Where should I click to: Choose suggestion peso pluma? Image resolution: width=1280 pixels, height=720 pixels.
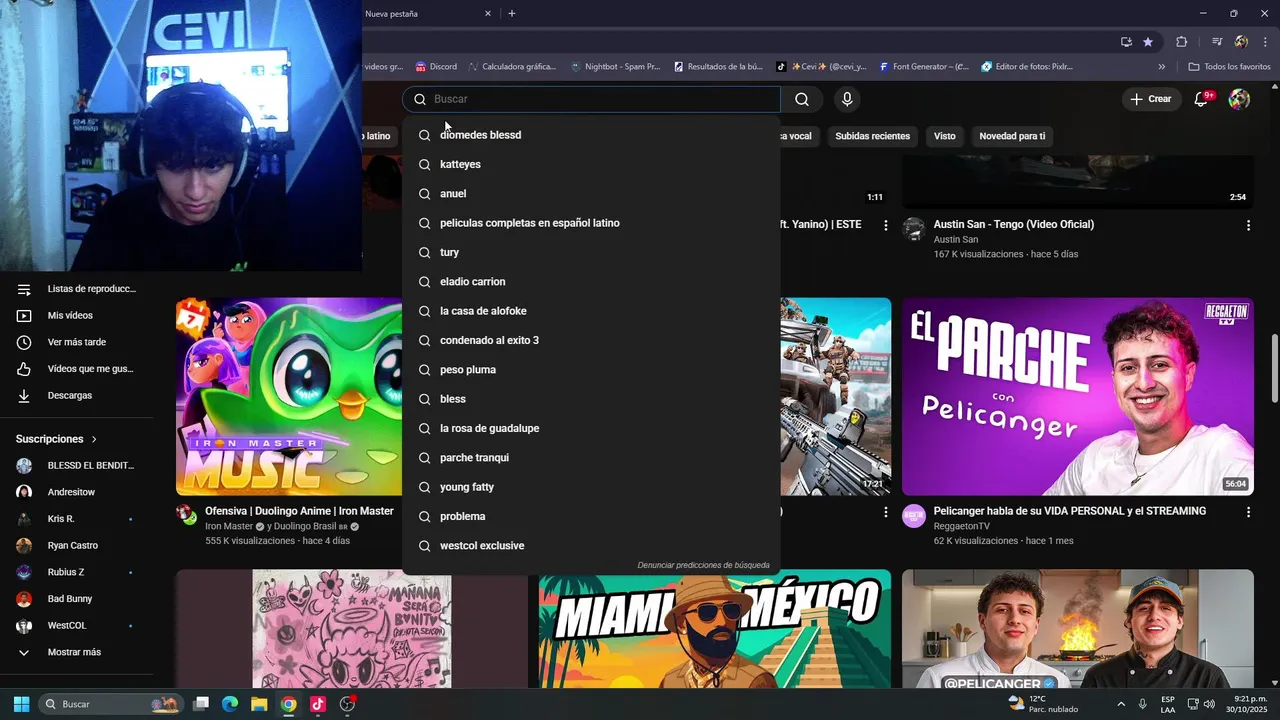(591, 370)
